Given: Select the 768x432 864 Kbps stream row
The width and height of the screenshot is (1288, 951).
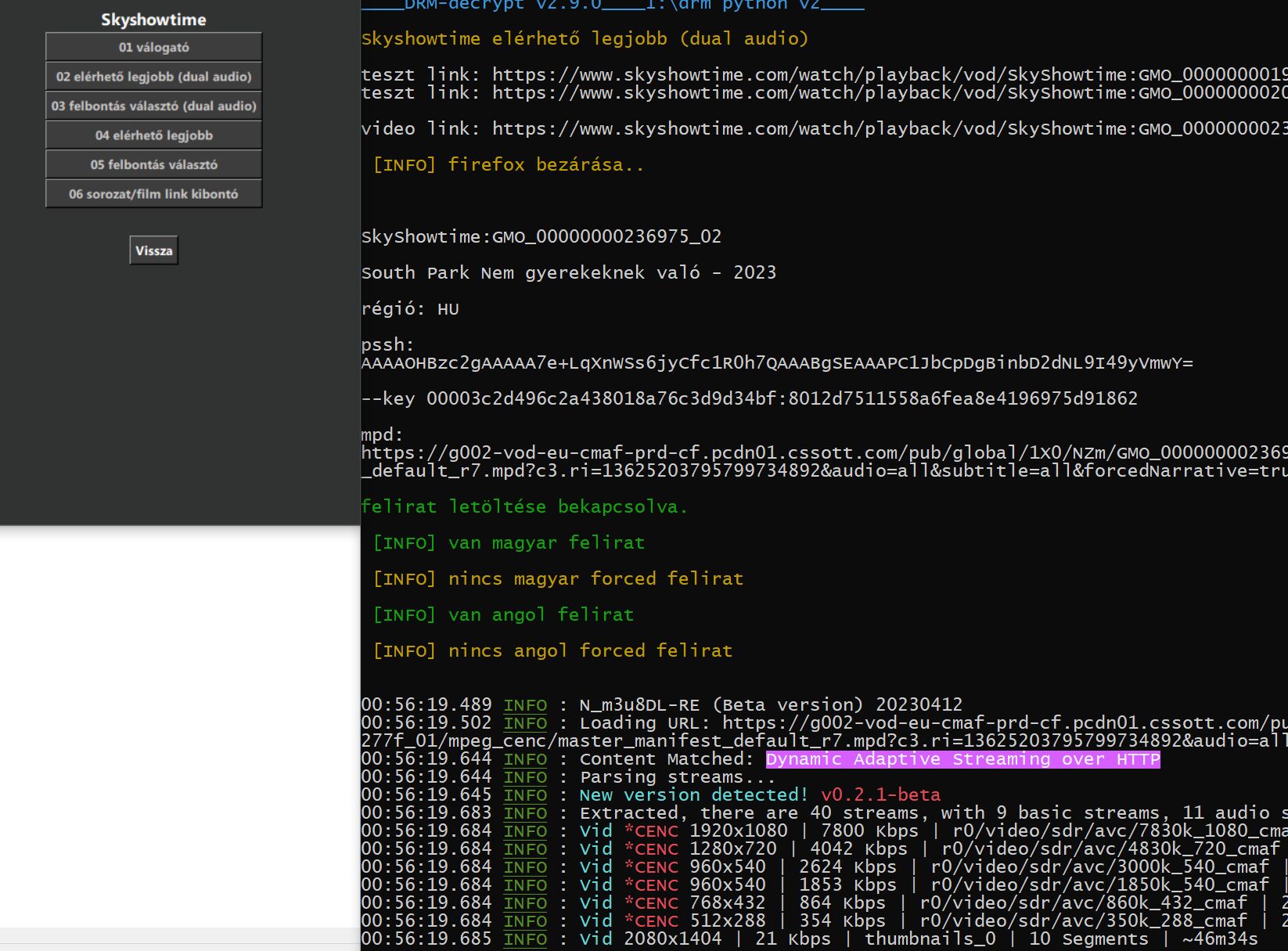Looking at the screenshot, I should coord(824,903).
